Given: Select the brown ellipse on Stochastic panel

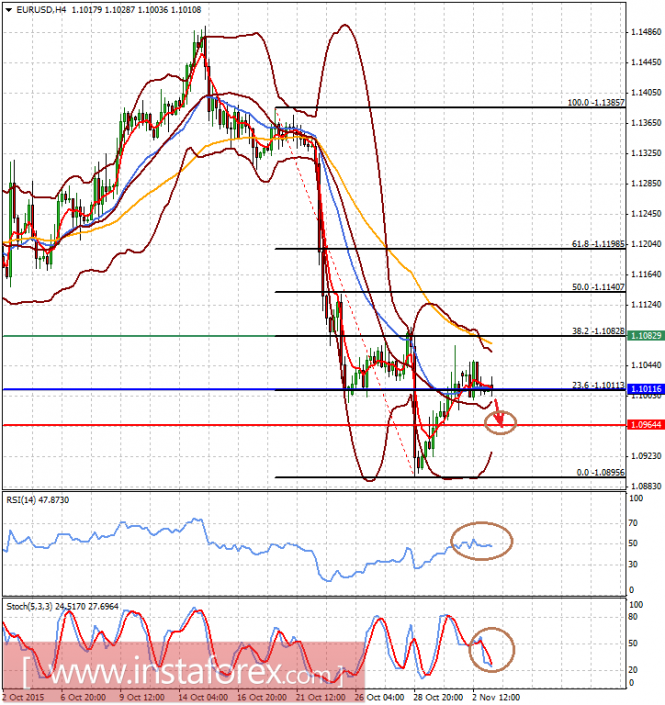Looking at the screenshot, I should [491, 650].
